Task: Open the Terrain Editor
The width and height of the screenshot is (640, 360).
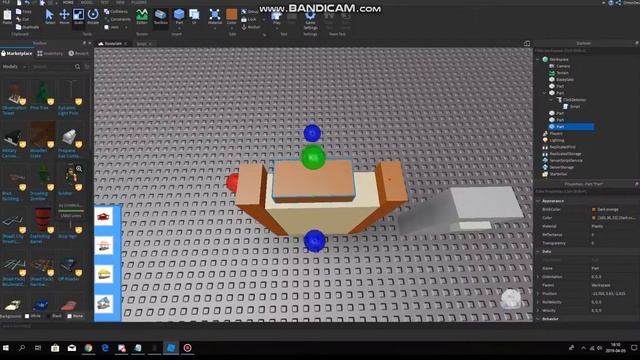Action: point(142,17)
